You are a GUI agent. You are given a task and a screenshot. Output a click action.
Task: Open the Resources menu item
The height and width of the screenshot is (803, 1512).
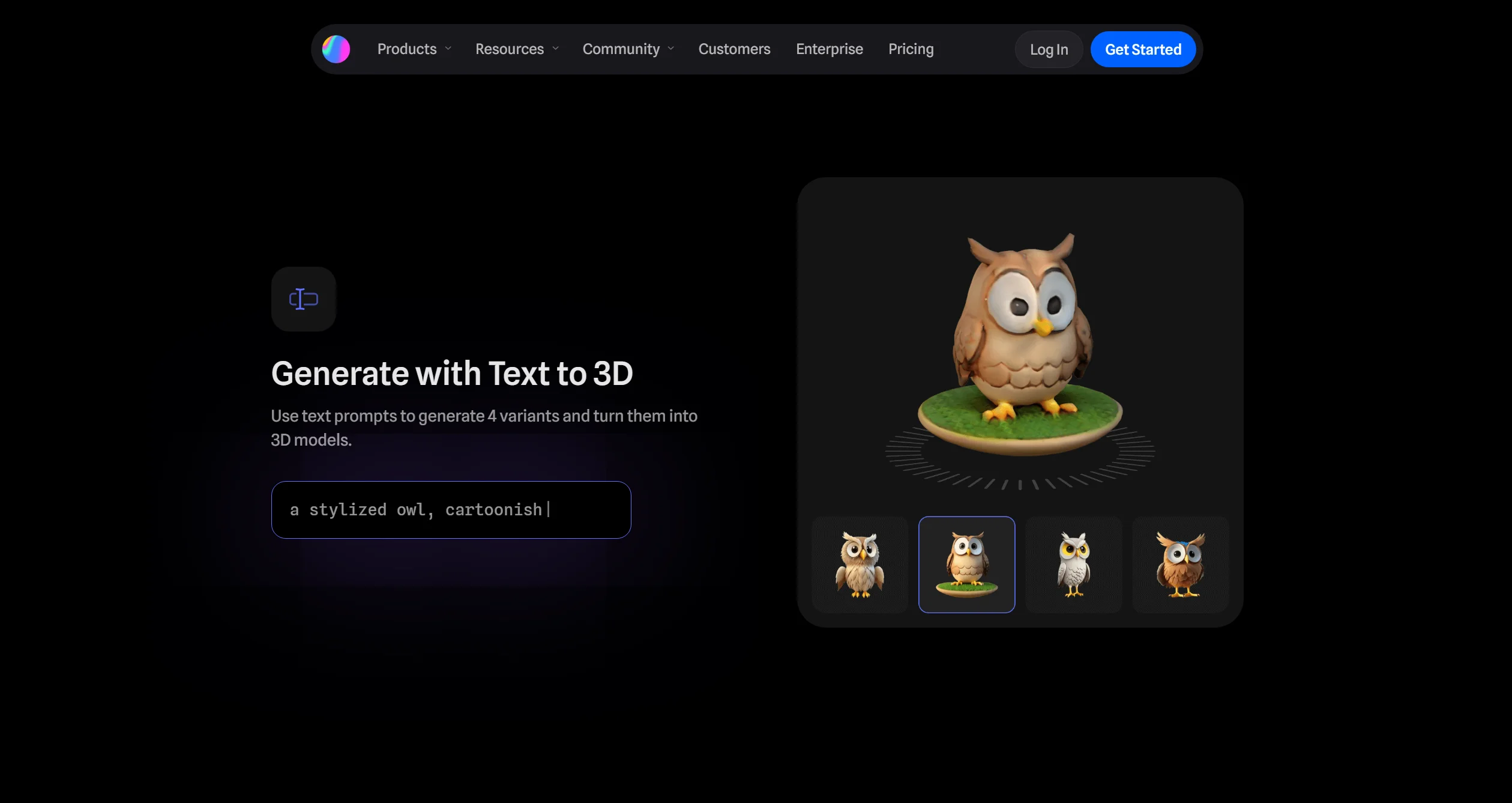pos(509,49)
